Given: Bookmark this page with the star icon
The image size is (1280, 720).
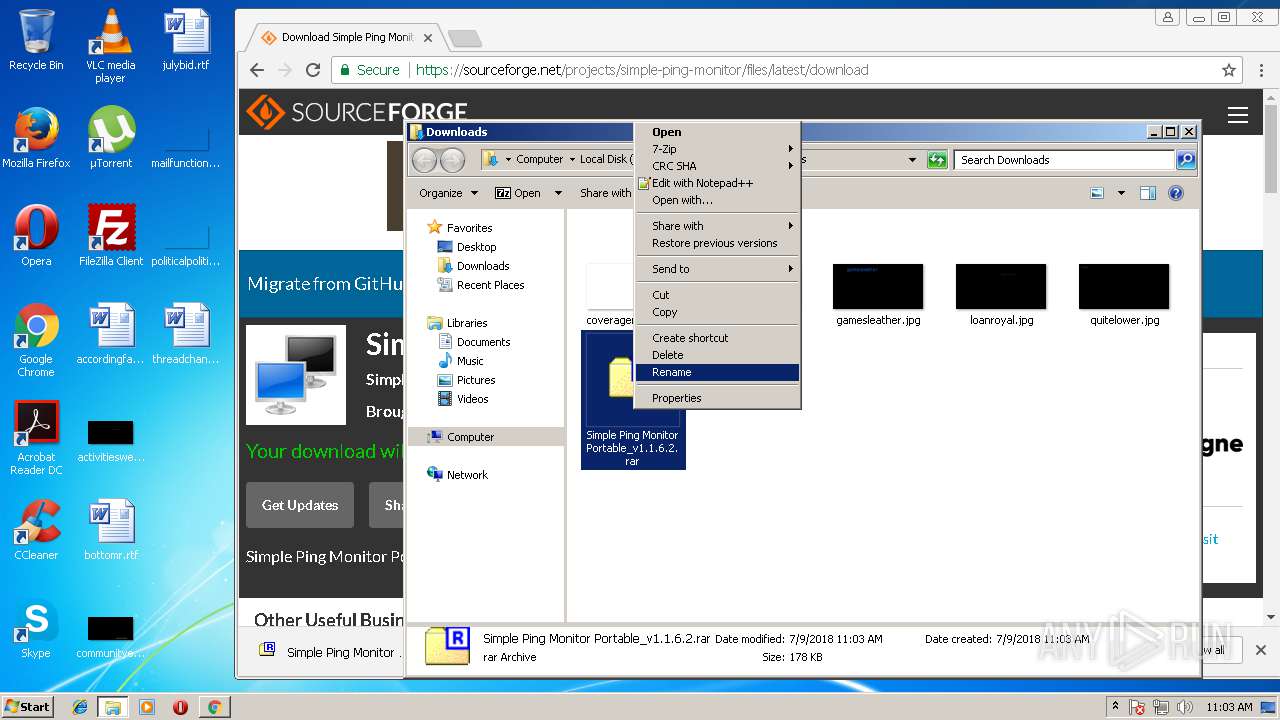Looking at the screenshot, I should pyautogui.click(x=1229, y=70).
